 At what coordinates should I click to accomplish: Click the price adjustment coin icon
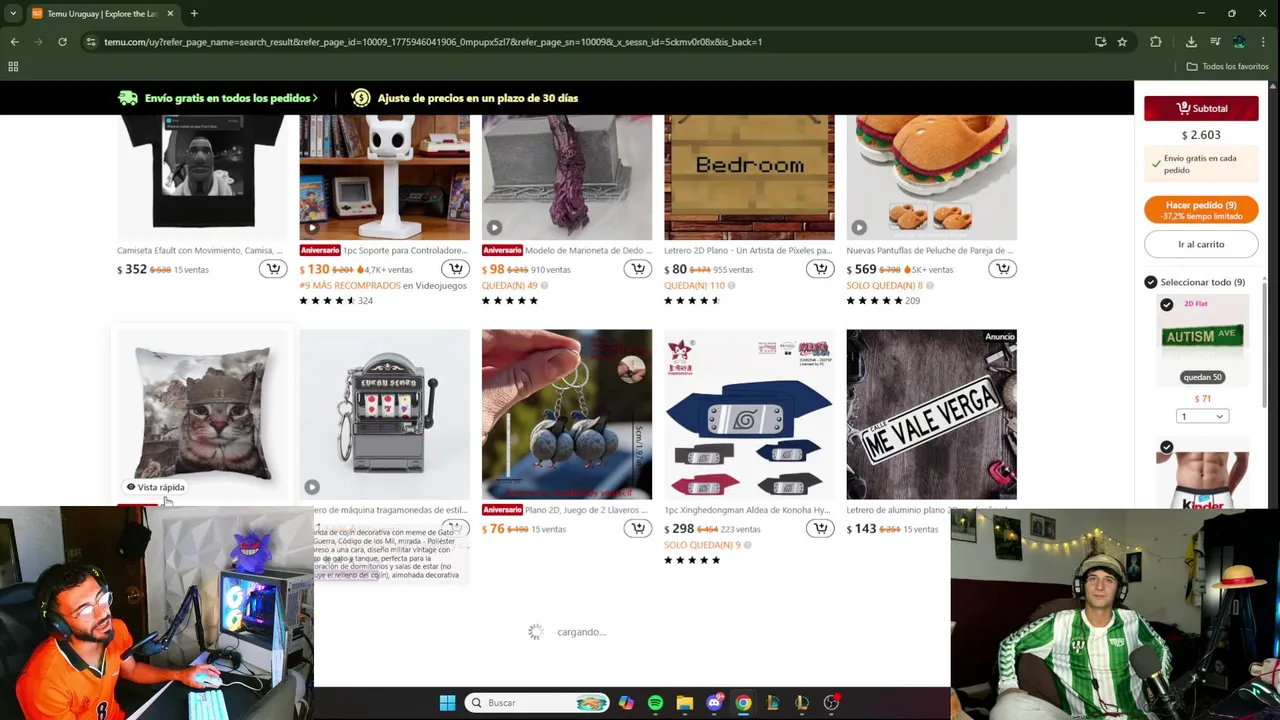[361, 98]
